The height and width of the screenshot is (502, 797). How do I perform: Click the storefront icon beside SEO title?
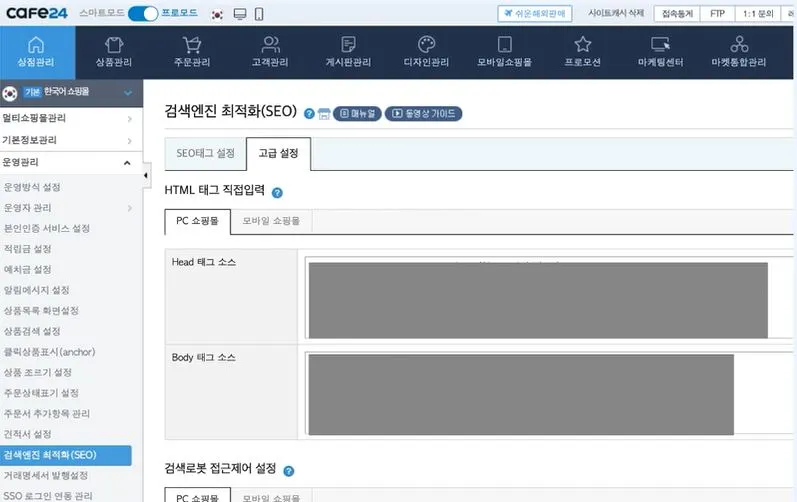coord(324,114)
